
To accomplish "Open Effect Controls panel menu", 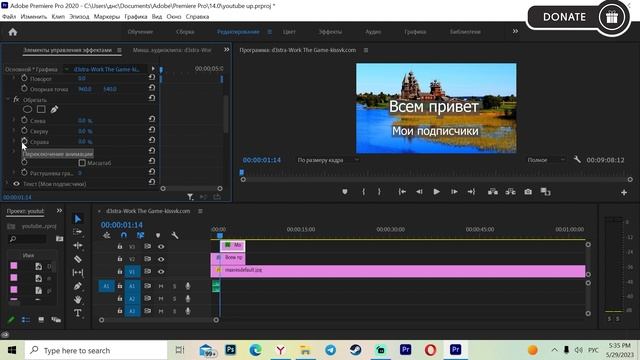I will 119,50.
